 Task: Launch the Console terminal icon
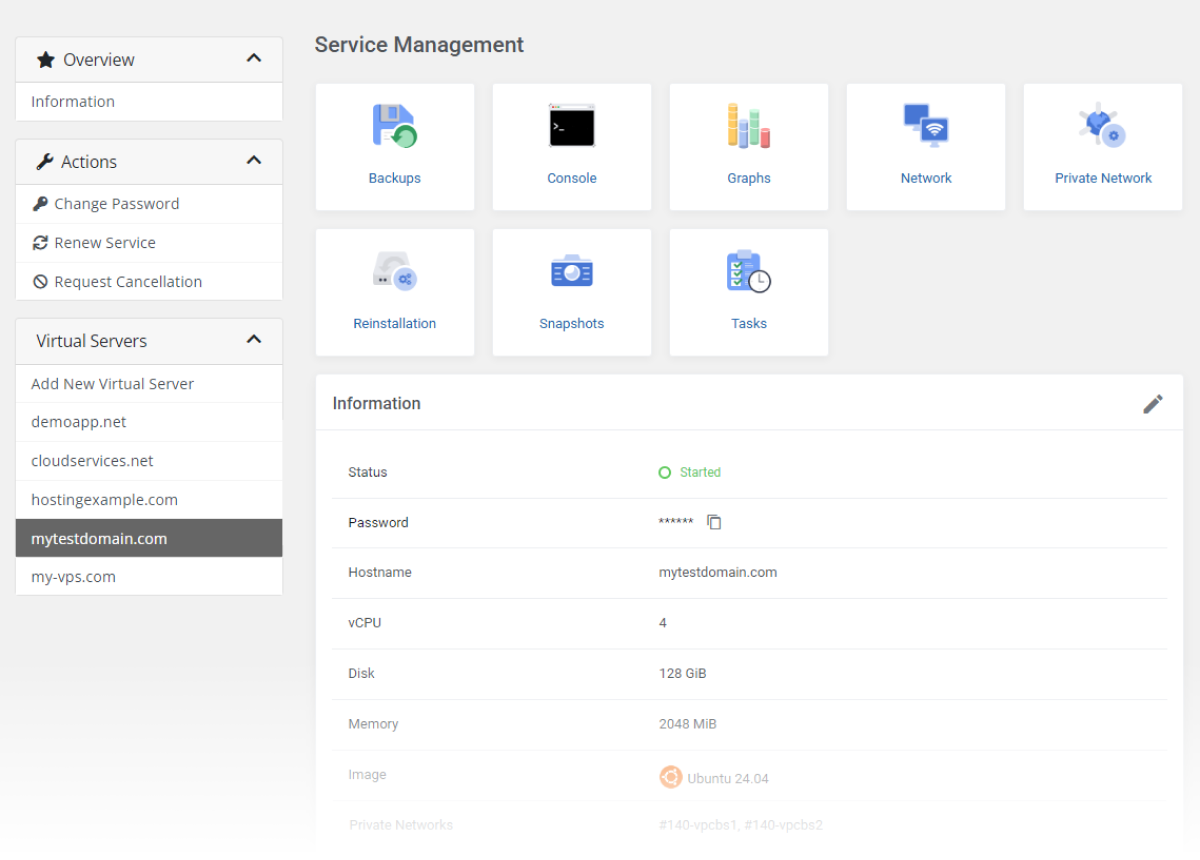click(x=572, y=126)
